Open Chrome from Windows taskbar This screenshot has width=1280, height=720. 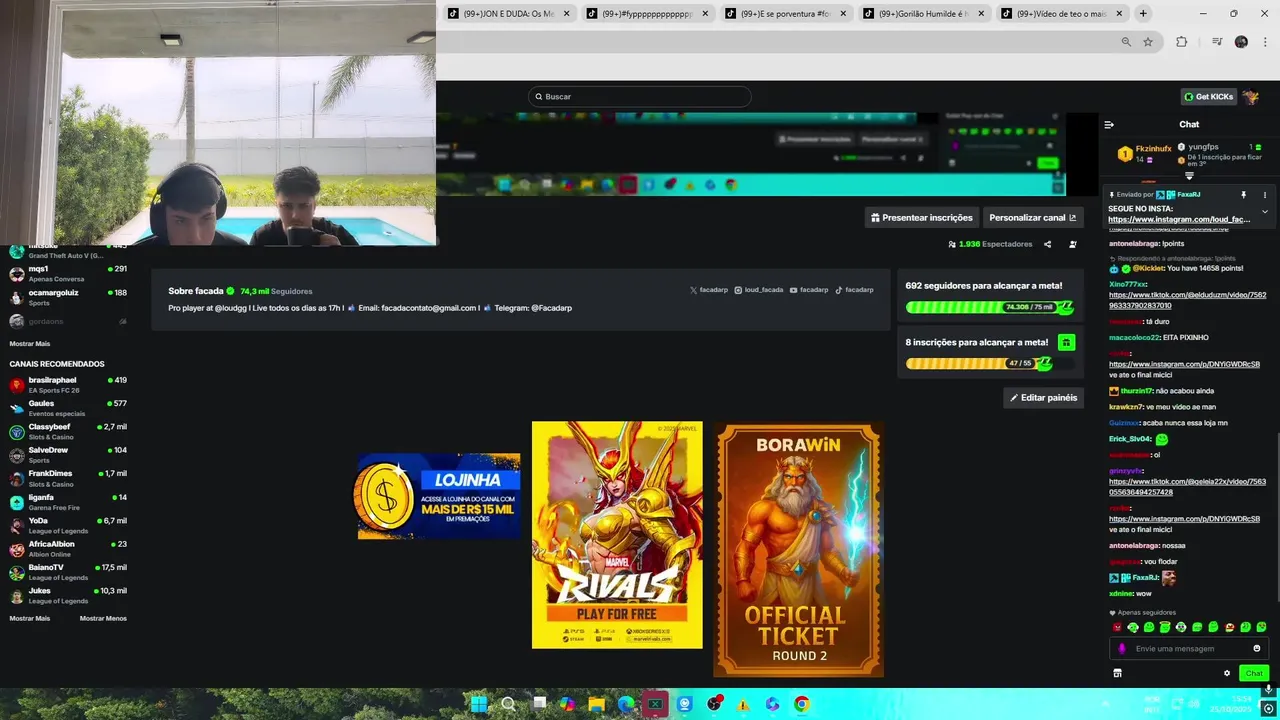[802, 704]
